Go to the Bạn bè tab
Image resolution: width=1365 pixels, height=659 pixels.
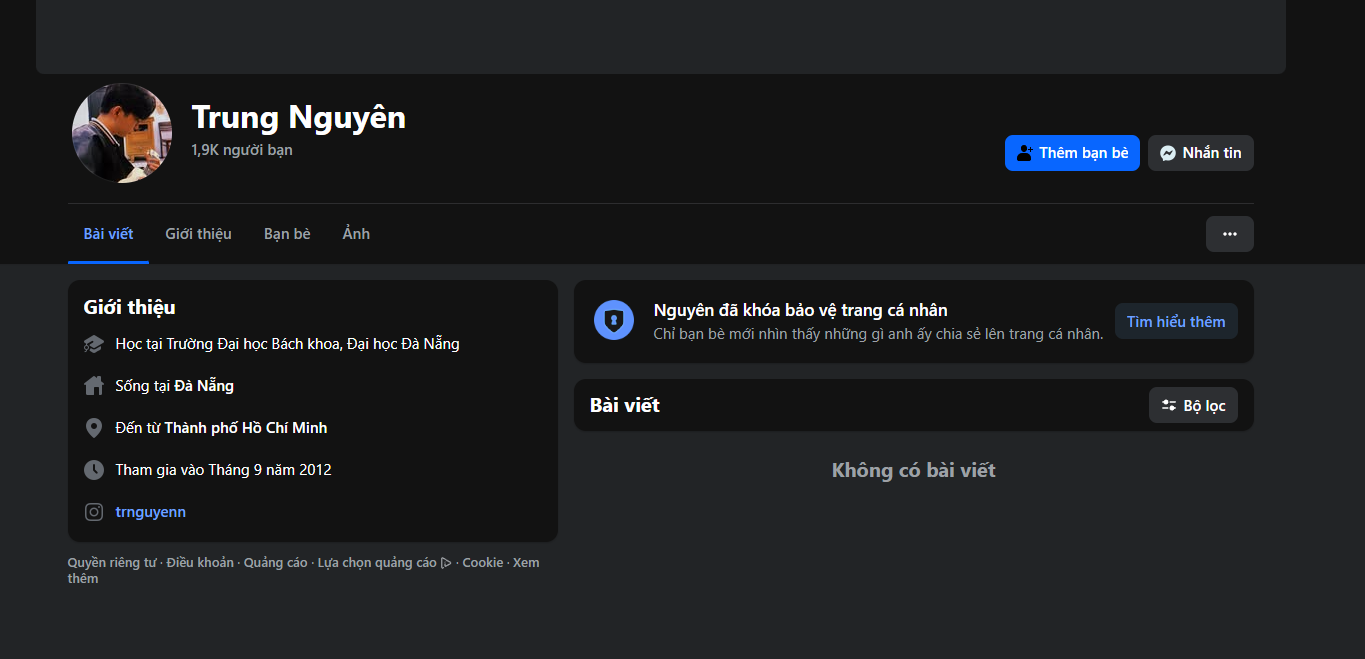point(287,234)
